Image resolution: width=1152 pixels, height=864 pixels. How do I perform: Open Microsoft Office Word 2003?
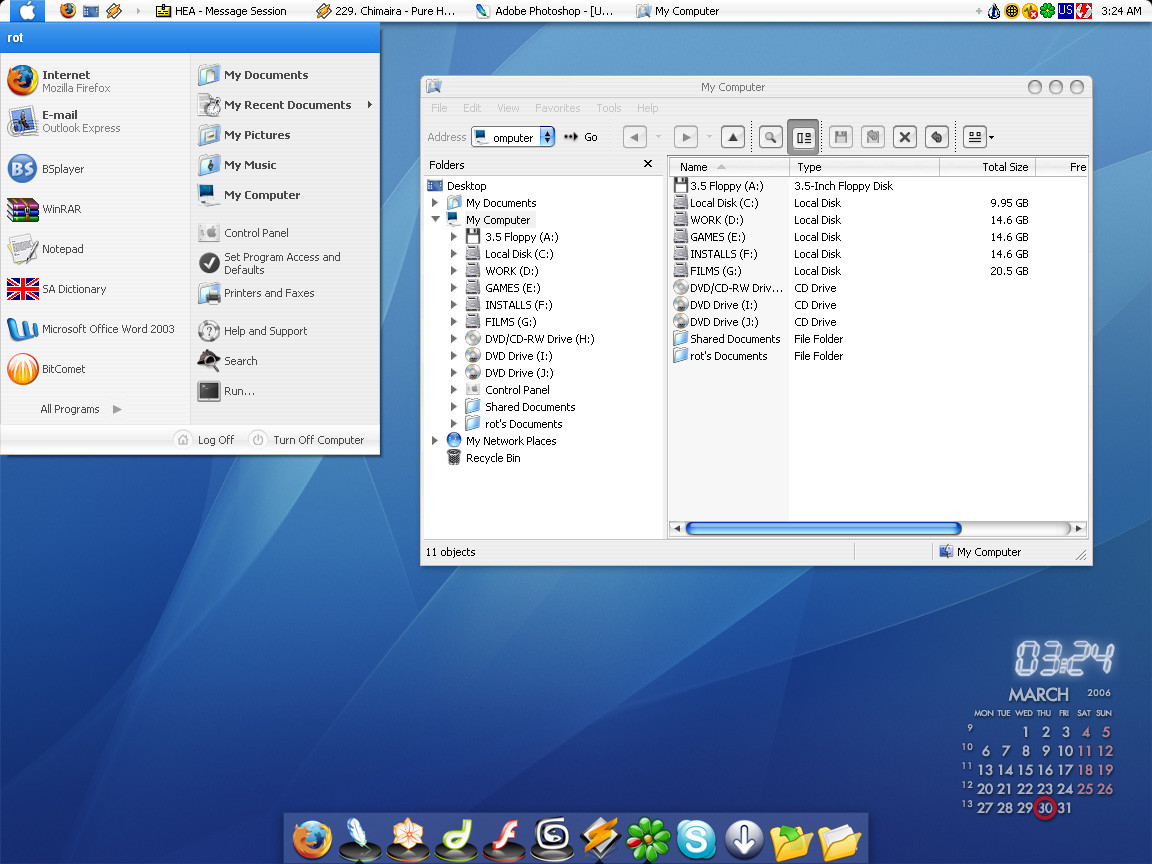(91, 329)
